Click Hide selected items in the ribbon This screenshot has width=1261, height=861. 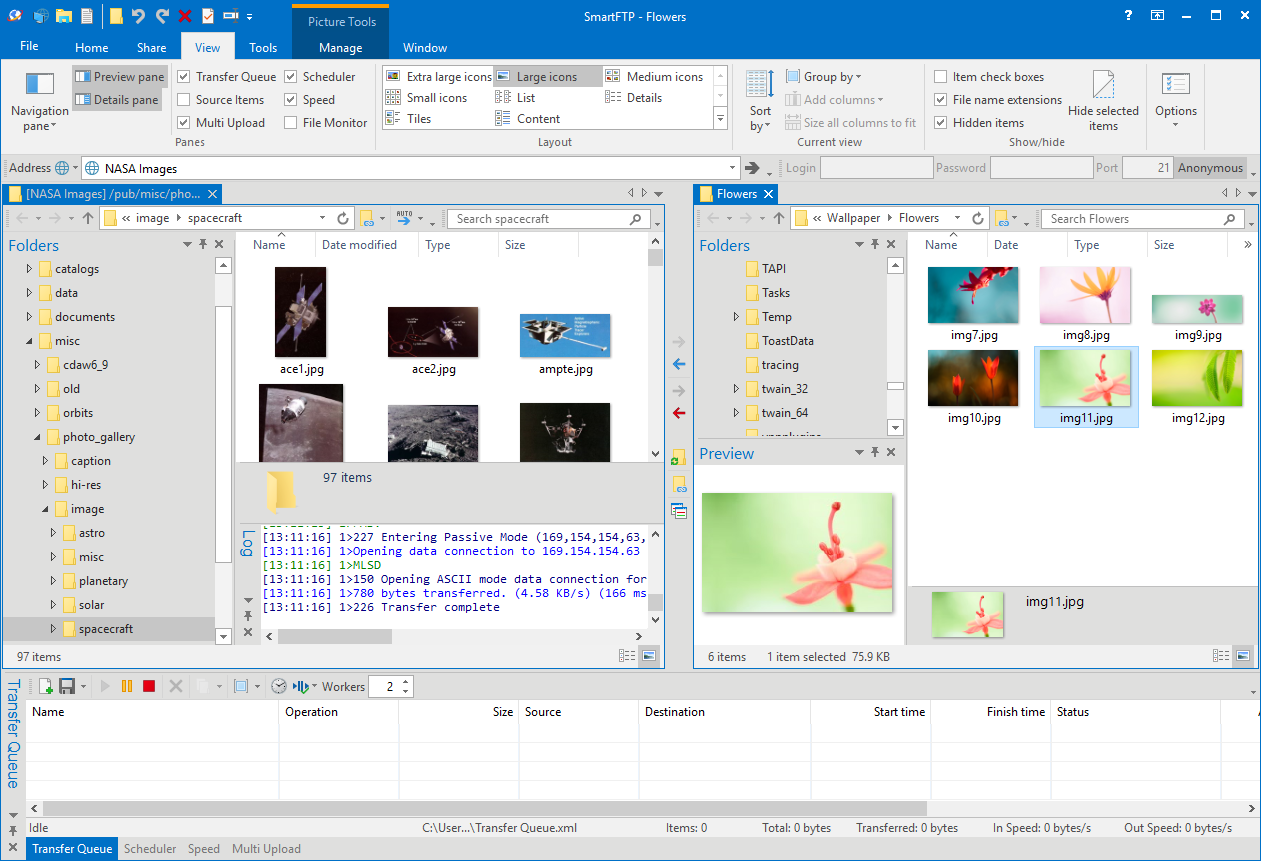point(1103,99)
